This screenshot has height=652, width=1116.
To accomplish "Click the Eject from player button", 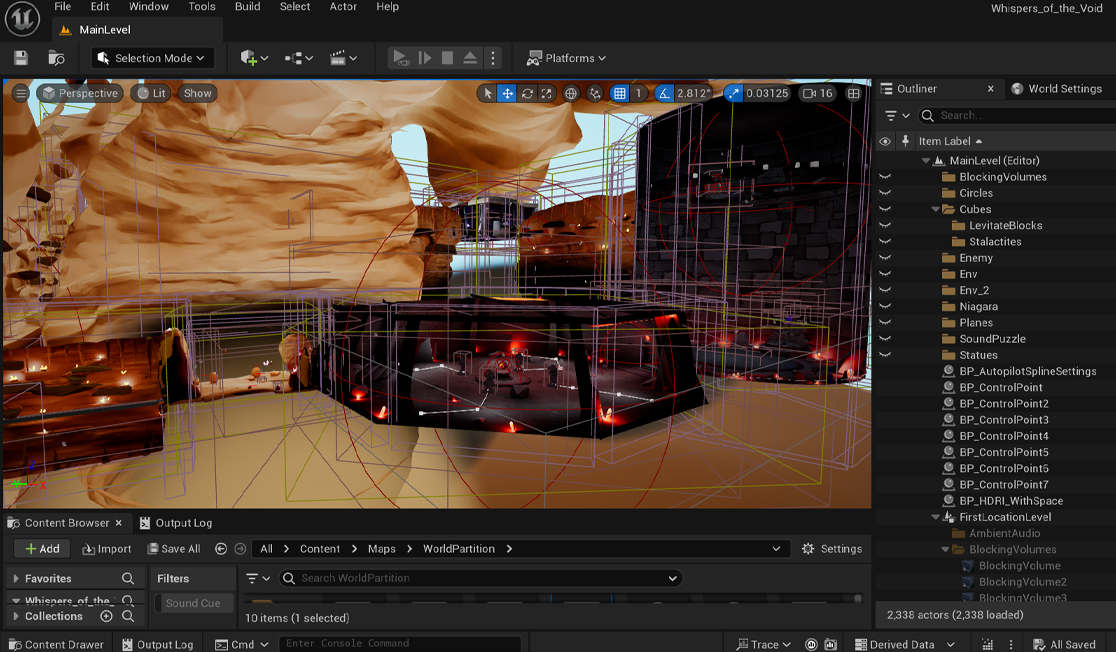I will click(470, 58).
